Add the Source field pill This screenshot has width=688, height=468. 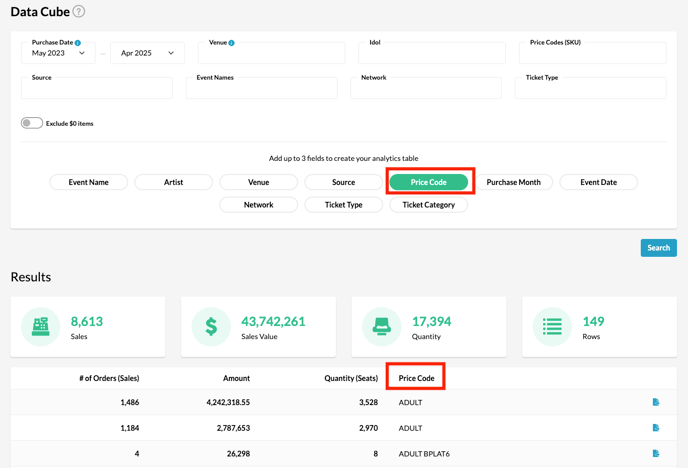[344, 182]
